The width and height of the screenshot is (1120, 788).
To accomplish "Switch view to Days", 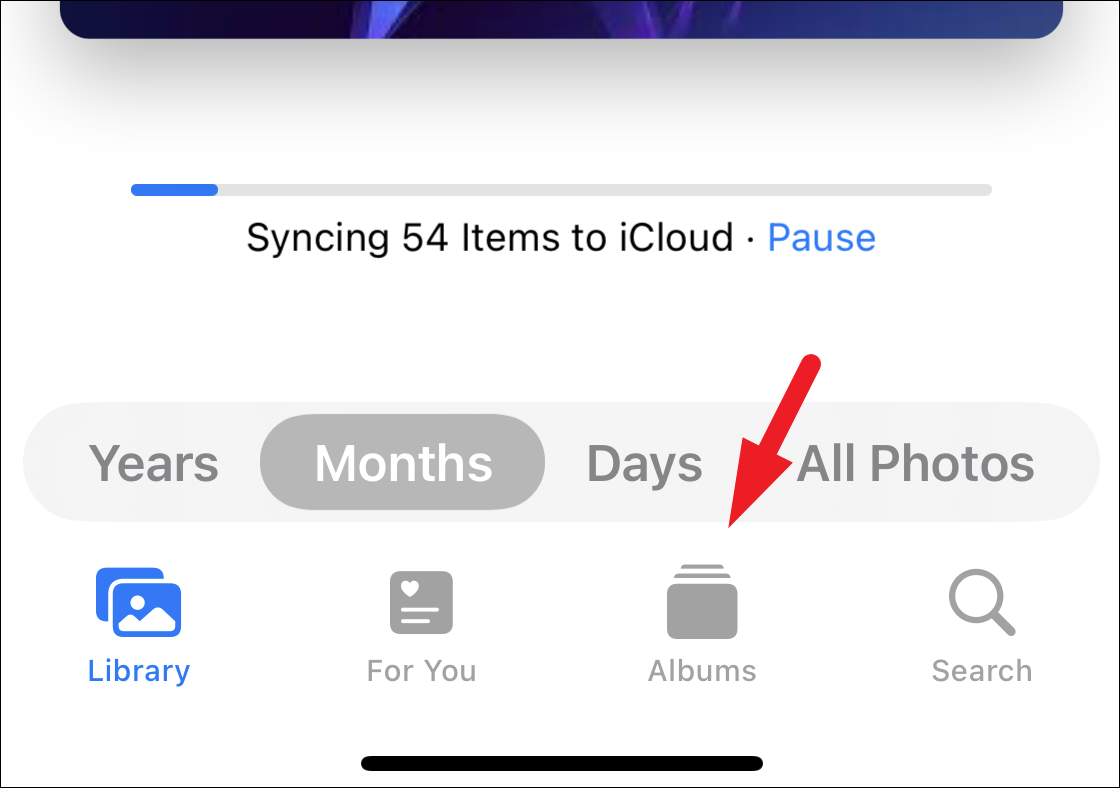I will [644, 465].
